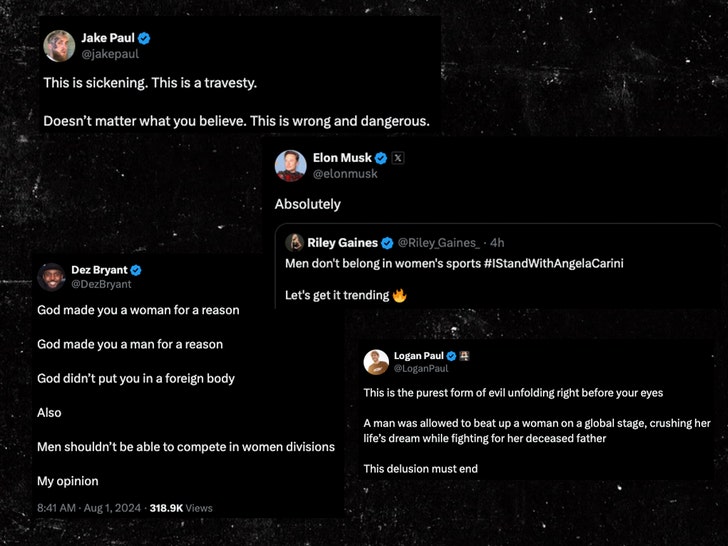
Task: Open Dez Bryant's profile avatar
Action: point(51,277)
